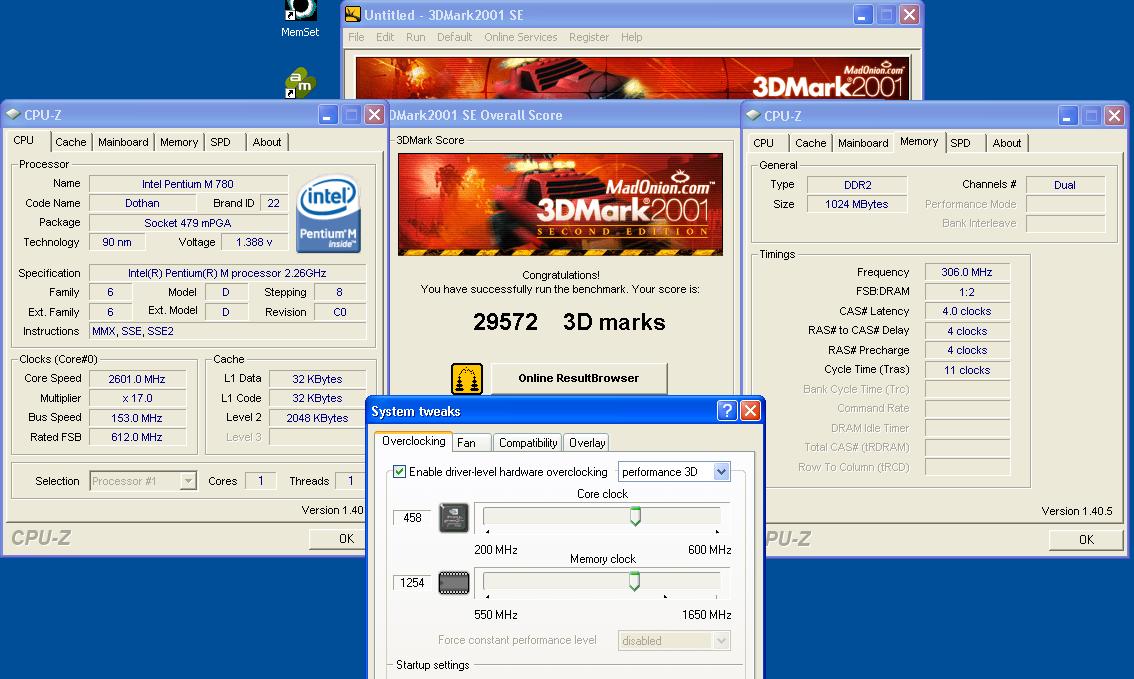Click the memory chip icon by Memory clock
Image resolution: width=1134 pixels, height=679 pixels.
pos(453,583)
